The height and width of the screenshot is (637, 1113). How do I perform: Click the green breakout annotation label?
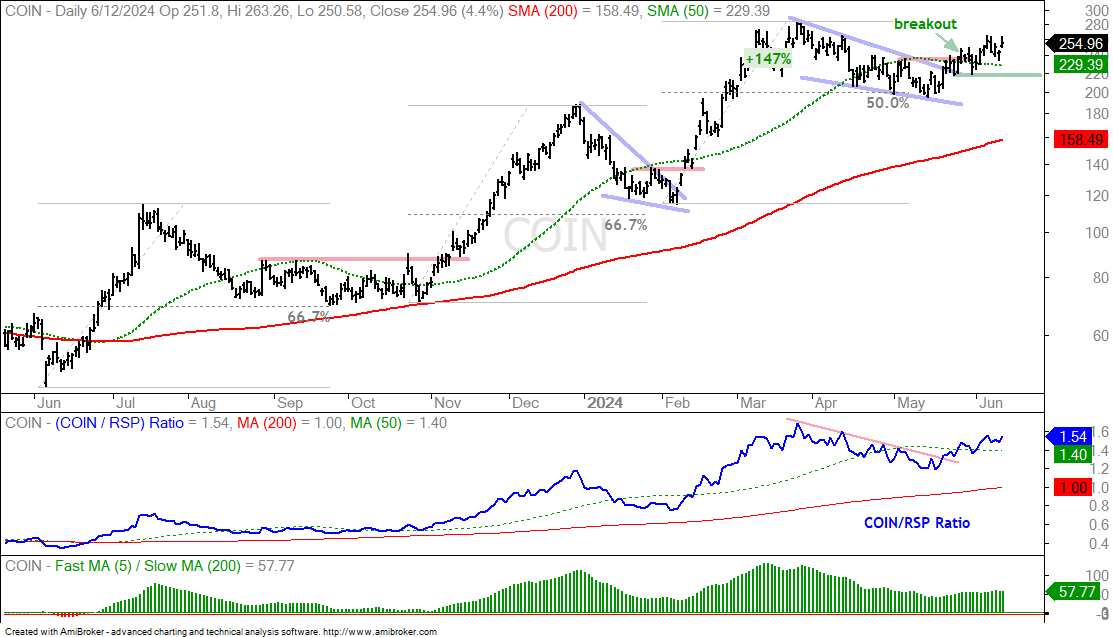pyautogui.click(x=926, y=24)
